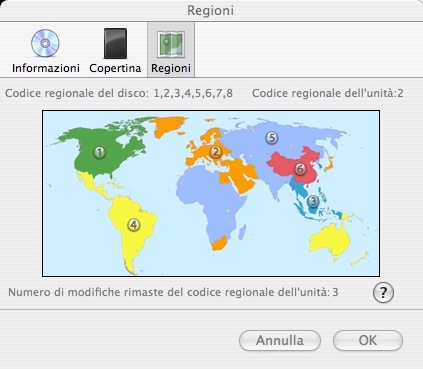Click the Regioni window title
The width and height of the screenshot is (423, 369).
point(210,10)
